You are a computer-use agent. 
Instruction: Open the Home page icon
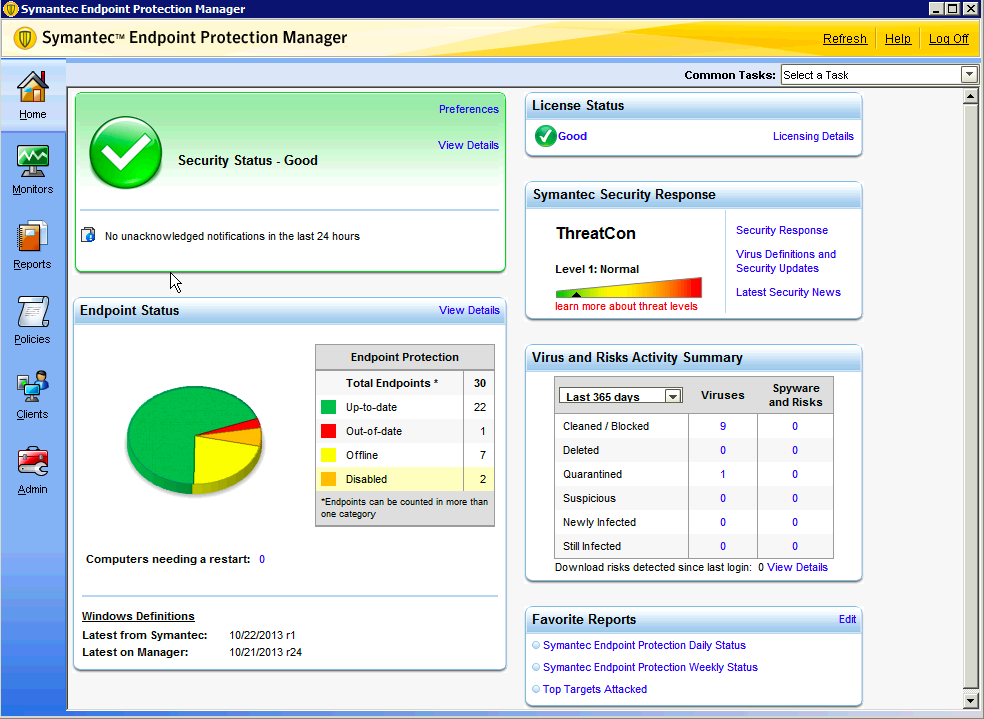pos(33,87)
